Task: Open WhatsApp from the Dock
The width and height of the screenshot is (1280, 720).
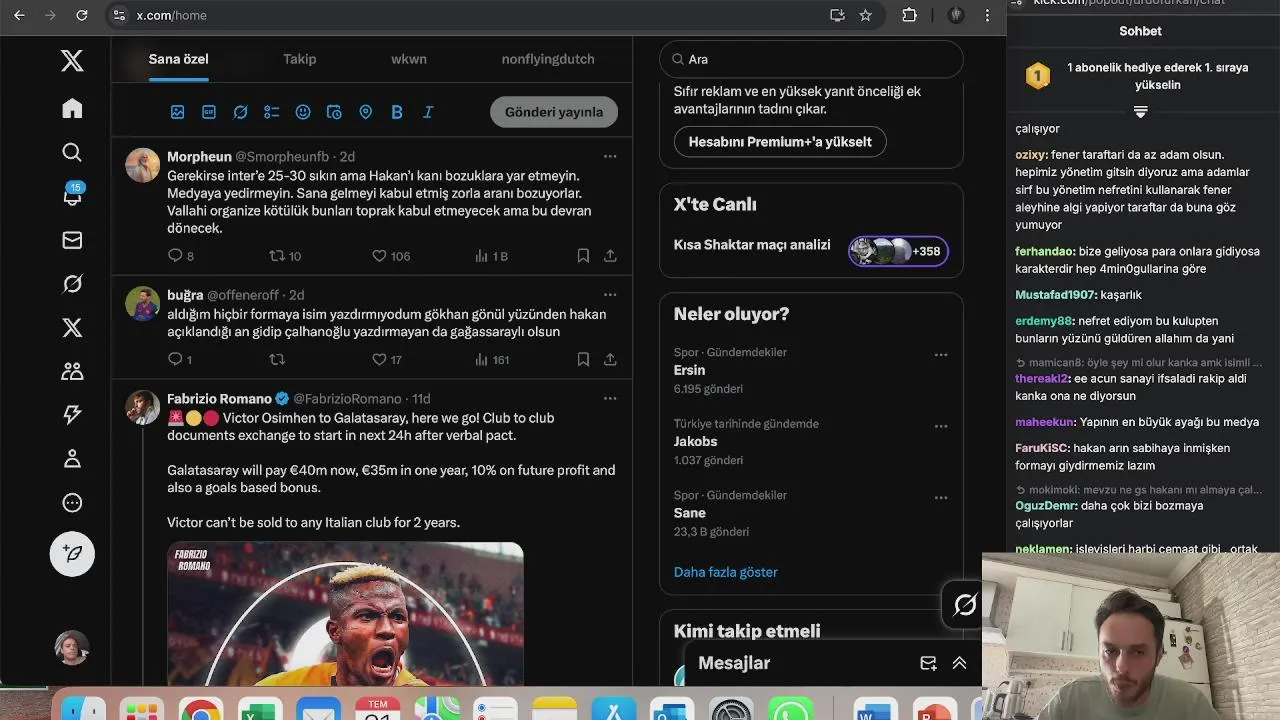Action: 790,709
